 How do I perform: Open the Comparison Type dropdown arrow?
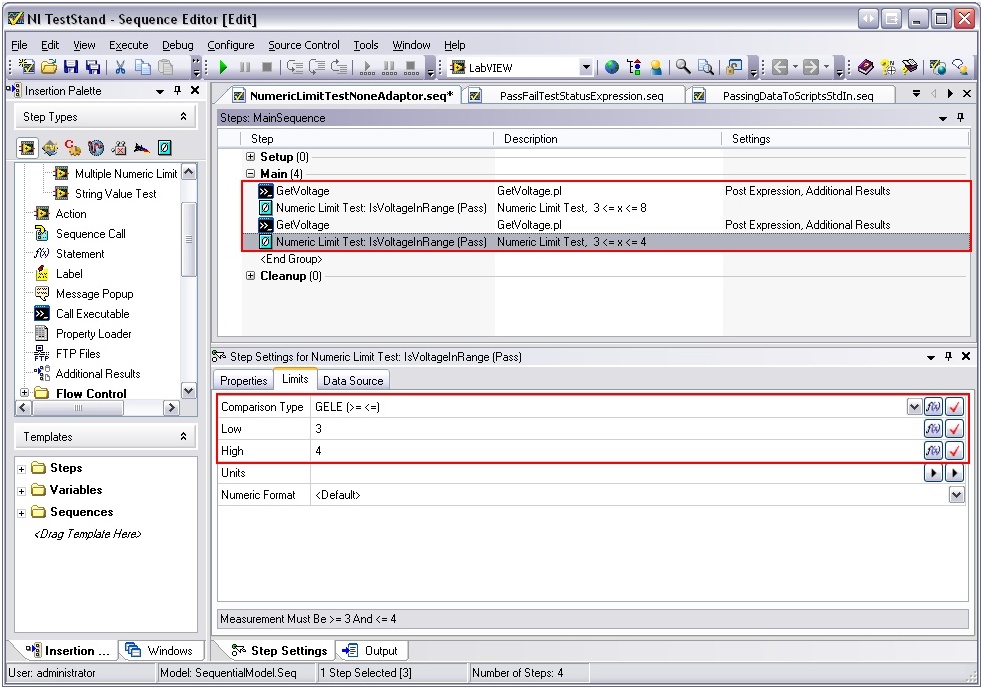pyautogui.click(x=913, y=407)
